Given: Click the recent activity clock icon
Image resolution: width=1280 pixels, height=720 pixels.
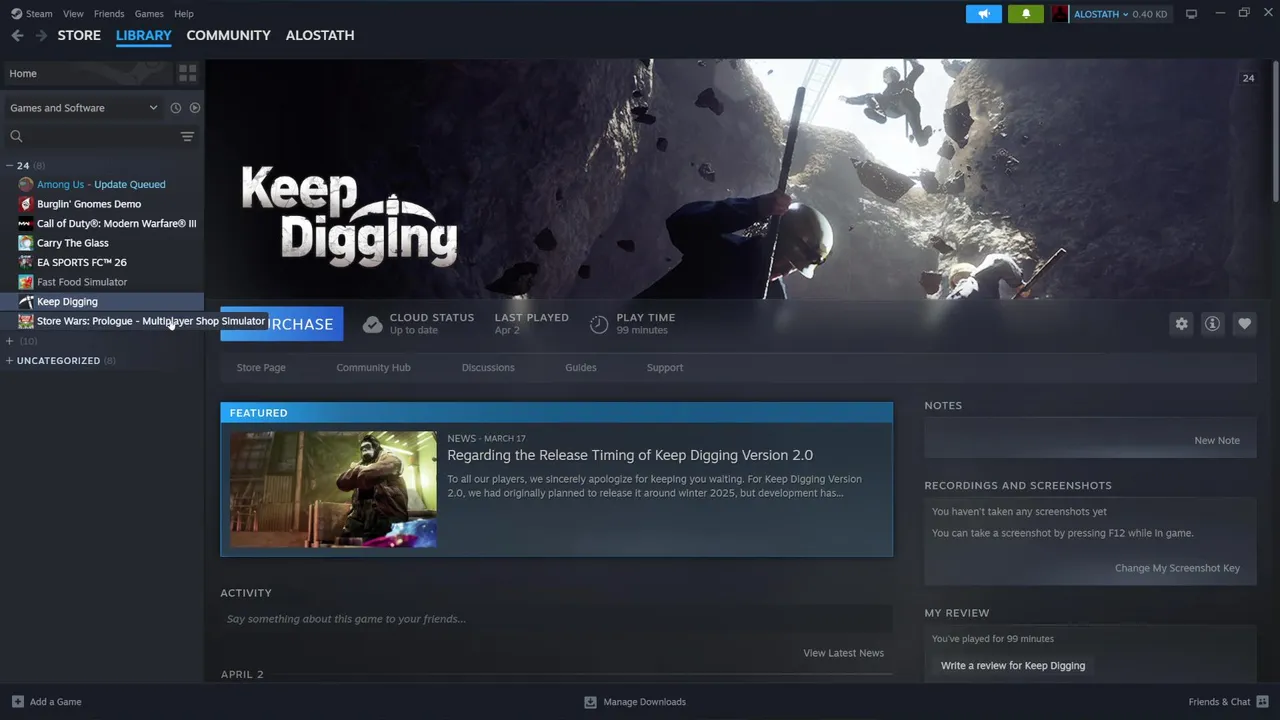Looking at the screenshot, I should click(176, 108).
